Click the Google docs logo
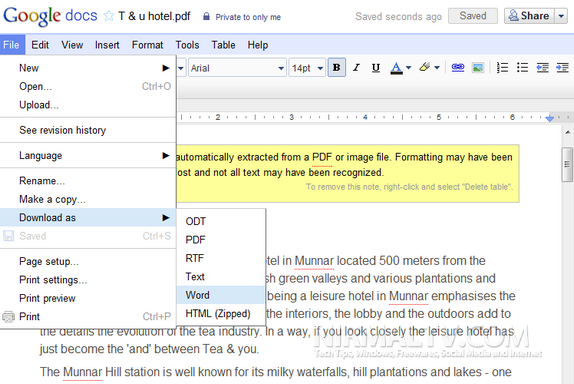Viewport: 574px width, 384px height. pos(50,16)
